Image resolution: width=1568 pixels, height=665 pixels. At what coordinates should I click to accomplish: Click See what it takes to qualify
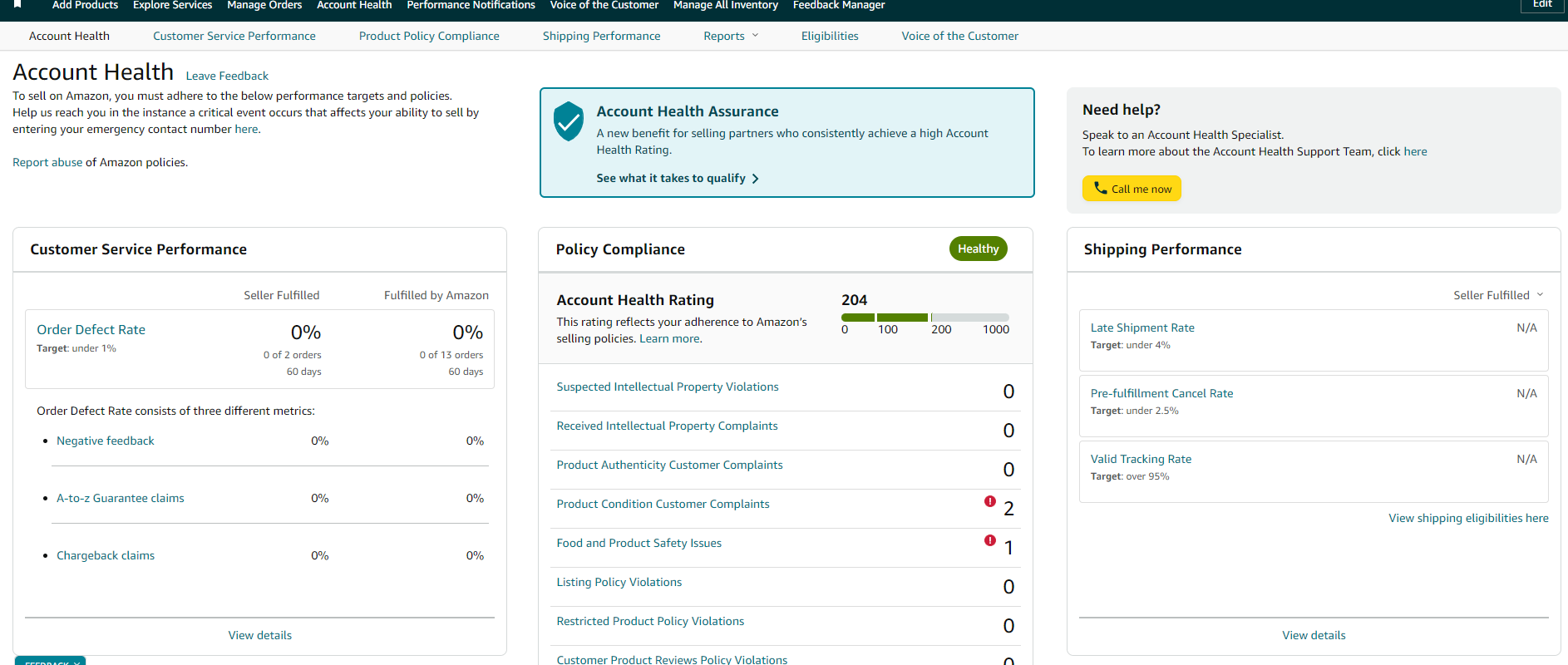tap(671, 178)
